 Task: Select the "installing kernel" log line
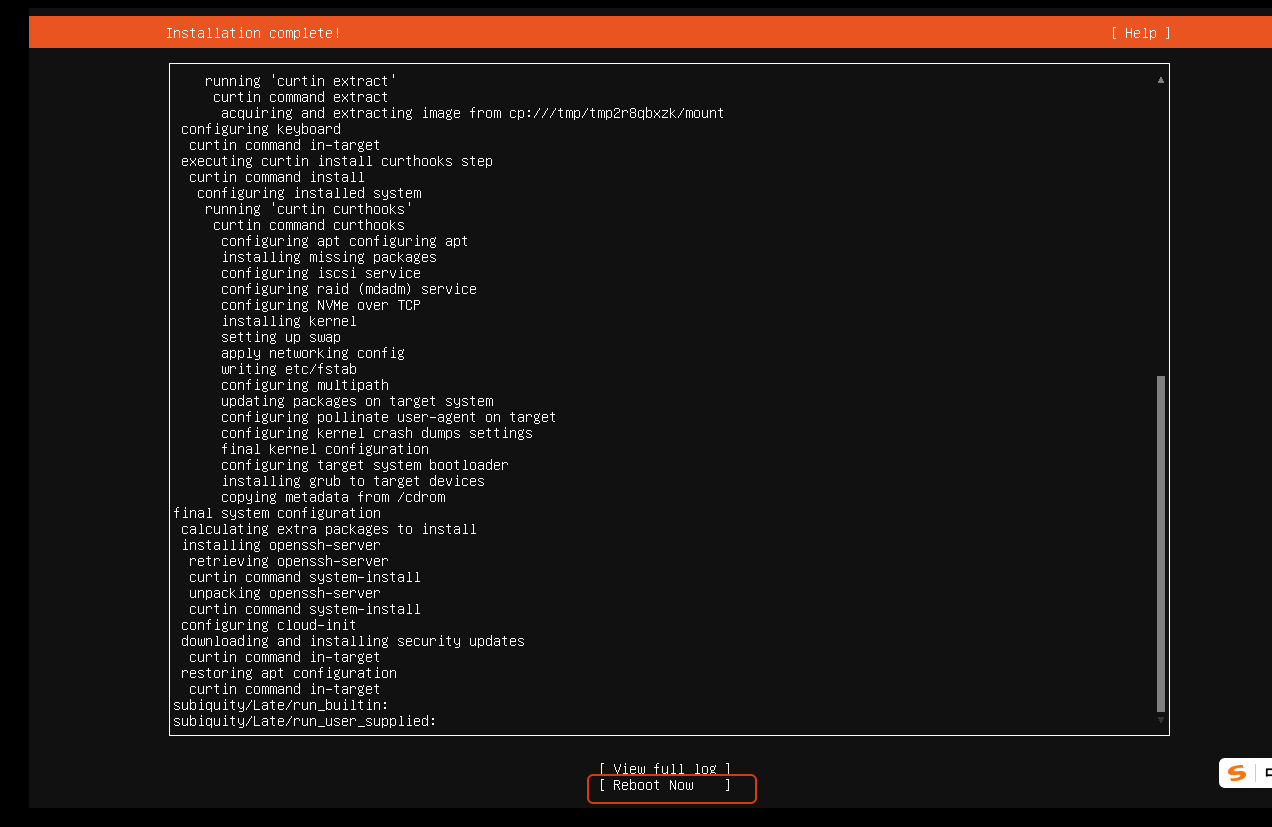[x=289, y=321]
